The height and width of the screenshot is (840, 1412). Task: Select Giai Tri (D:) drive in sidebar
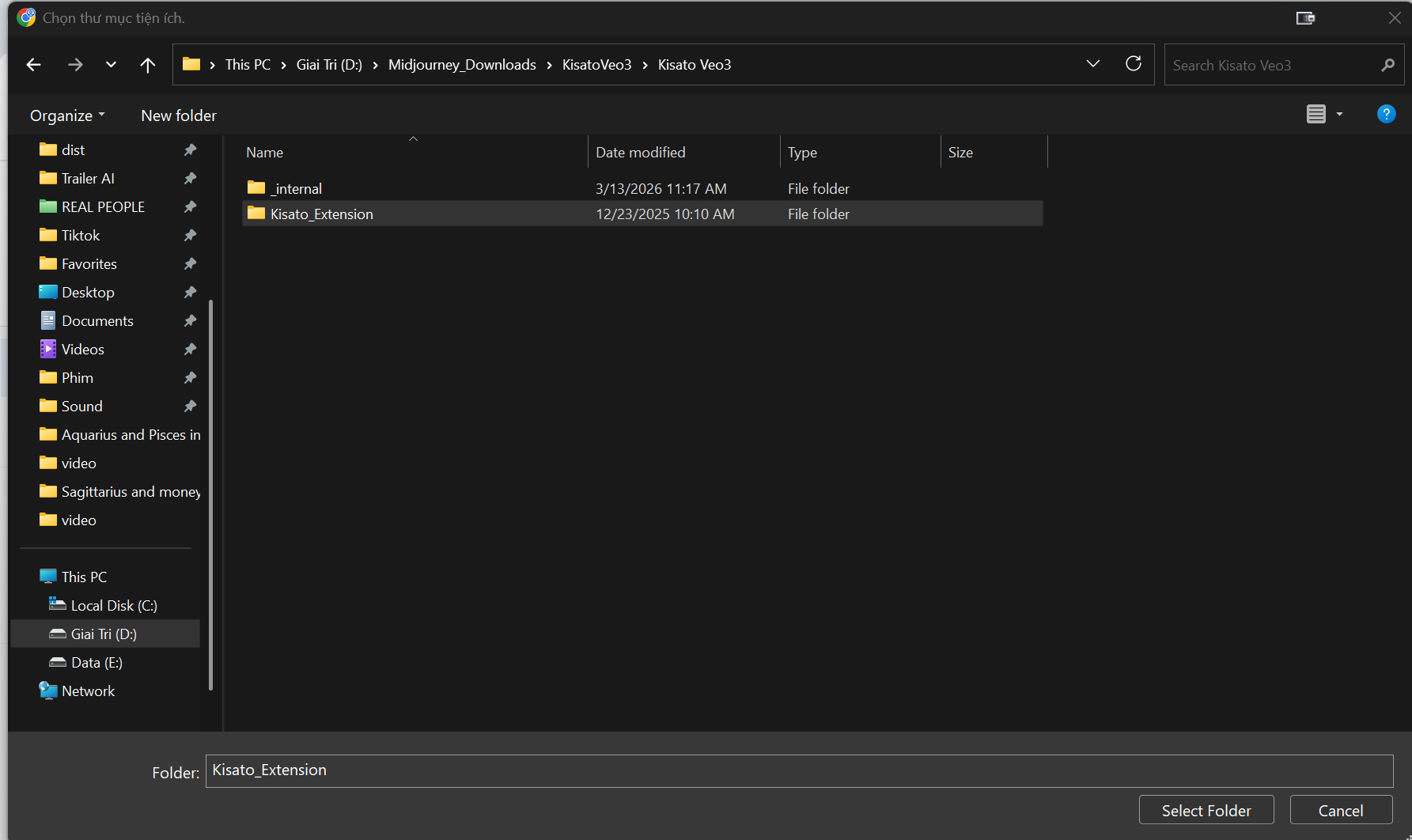click(x=104, y=634)
